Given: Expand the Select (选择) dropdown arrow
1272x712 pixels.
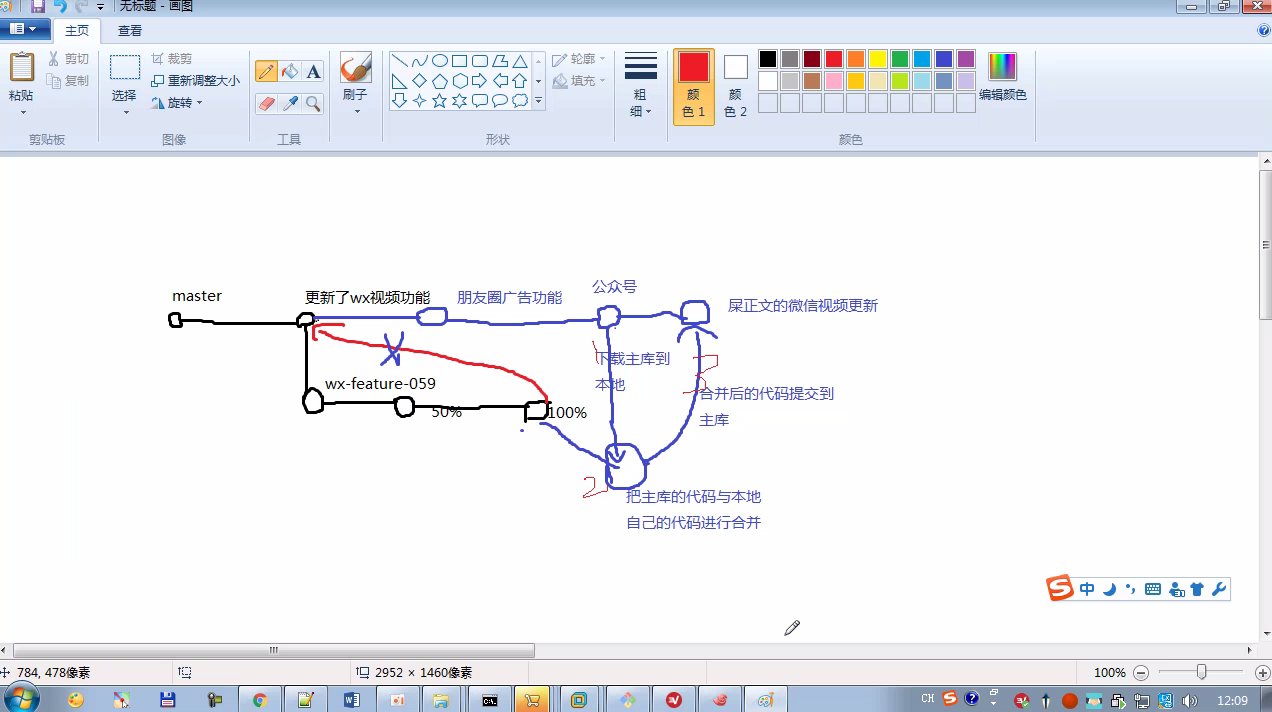Looking at the screenshot, I should pyautogui.click(x=125, y=111).
